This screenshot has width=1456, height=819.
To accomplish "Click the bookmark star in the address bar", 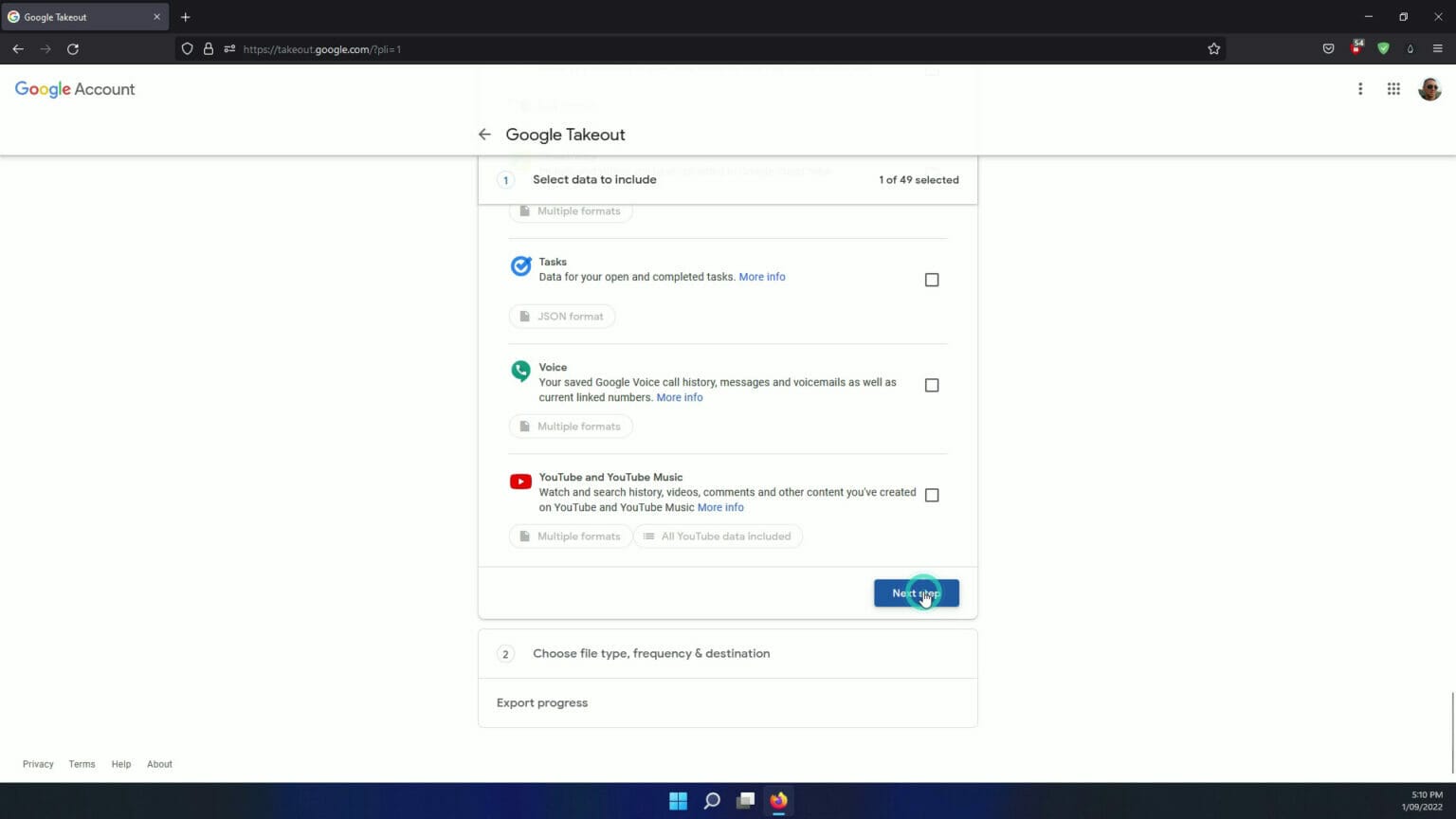I will point(1213,48).
